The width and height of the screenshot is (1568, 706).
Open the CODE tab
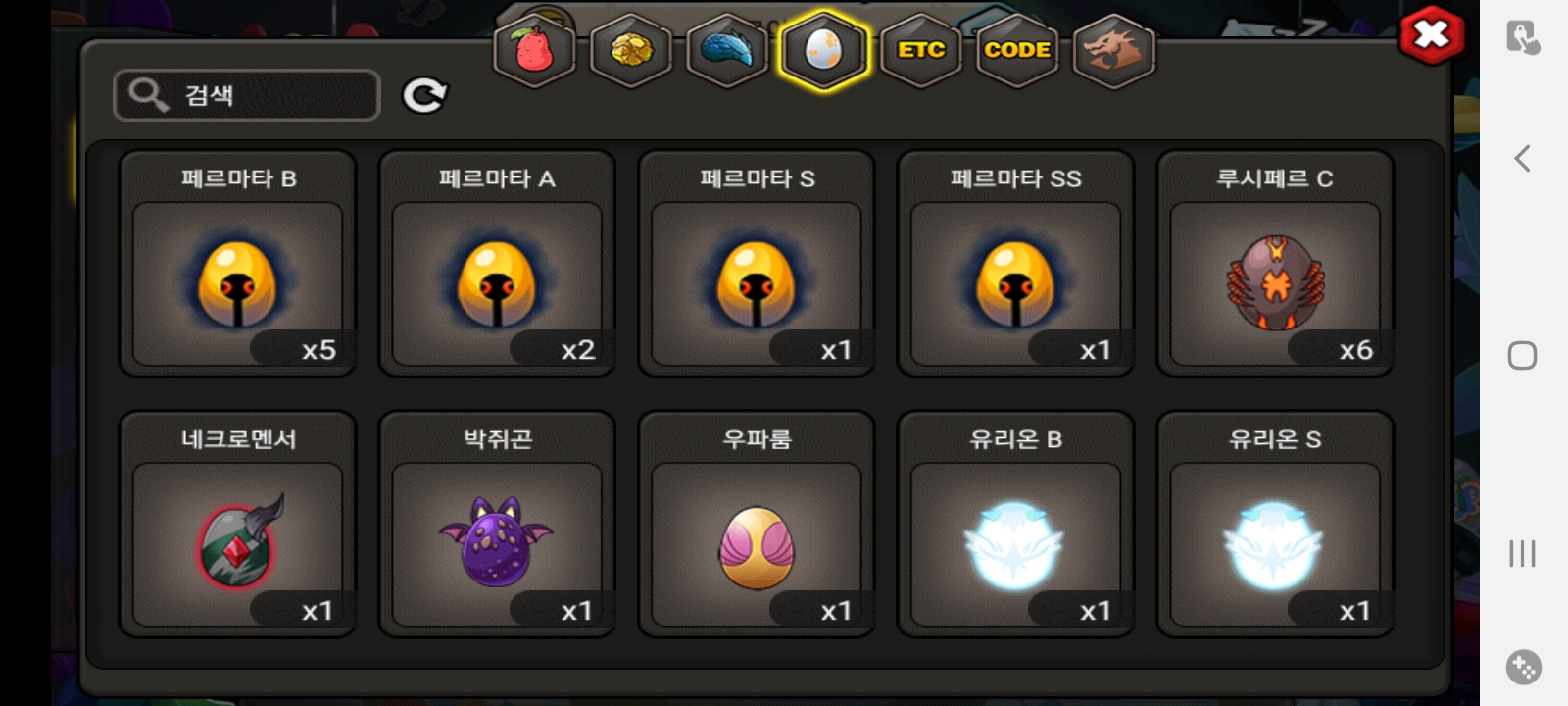tap(1017, 50)
